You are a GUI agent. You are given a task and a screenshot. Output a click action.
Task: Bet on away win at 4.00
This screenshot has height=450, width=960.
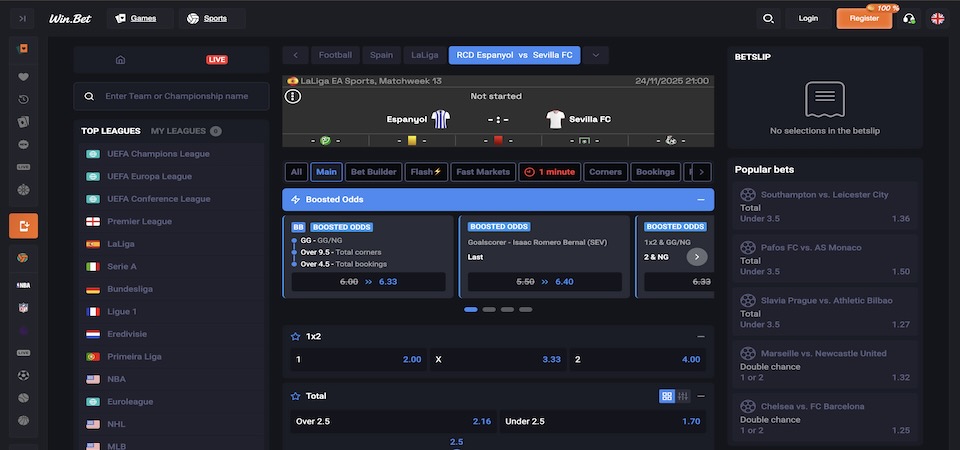coord(637,359)
